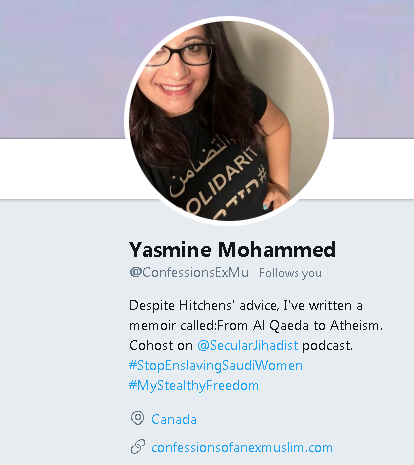The height and width of the screenshot is (465, 414).
Task: Click the words Cohost on in bio
Action: (x=161, y=346)
